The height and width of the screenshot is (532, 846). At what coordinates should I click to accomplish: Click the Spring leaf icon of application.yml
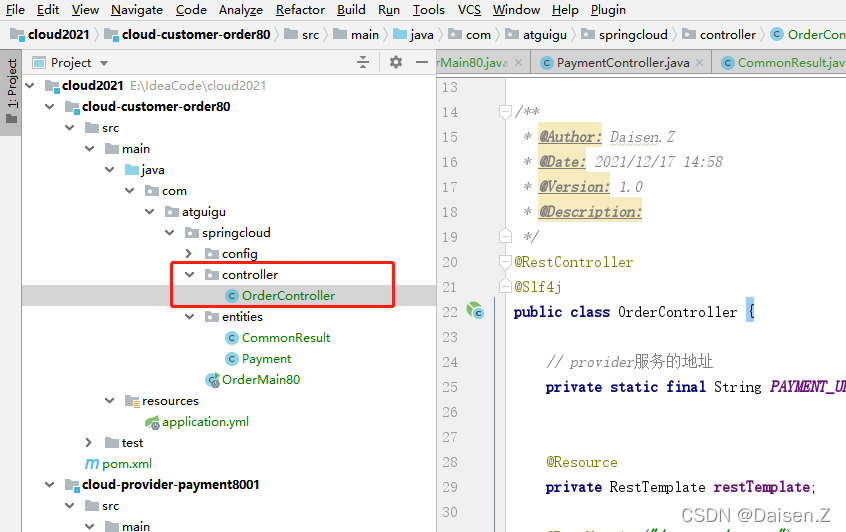[x=152, y=422]
